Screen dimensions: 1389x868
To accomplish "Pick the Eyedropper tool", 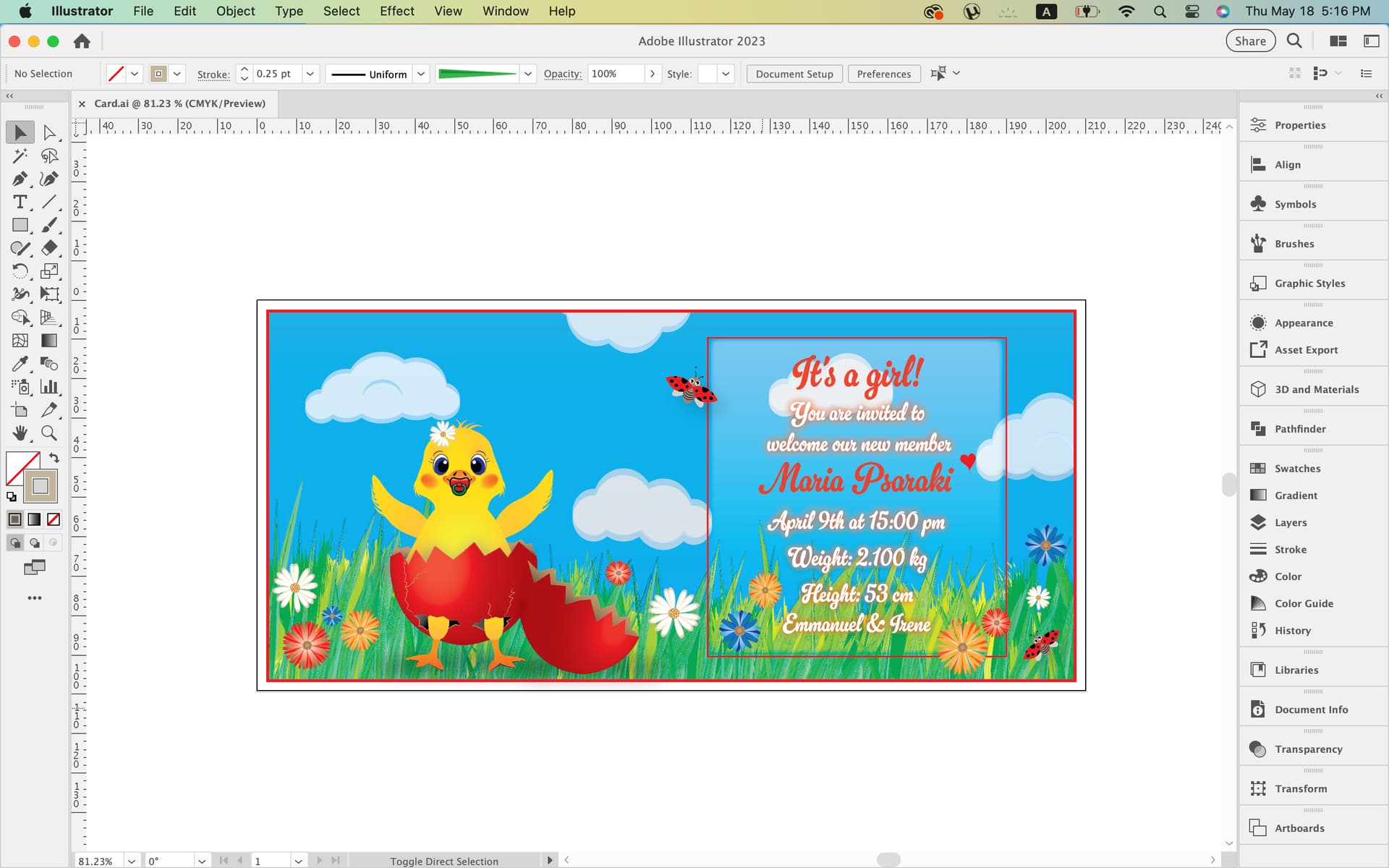I will point(20,364).
